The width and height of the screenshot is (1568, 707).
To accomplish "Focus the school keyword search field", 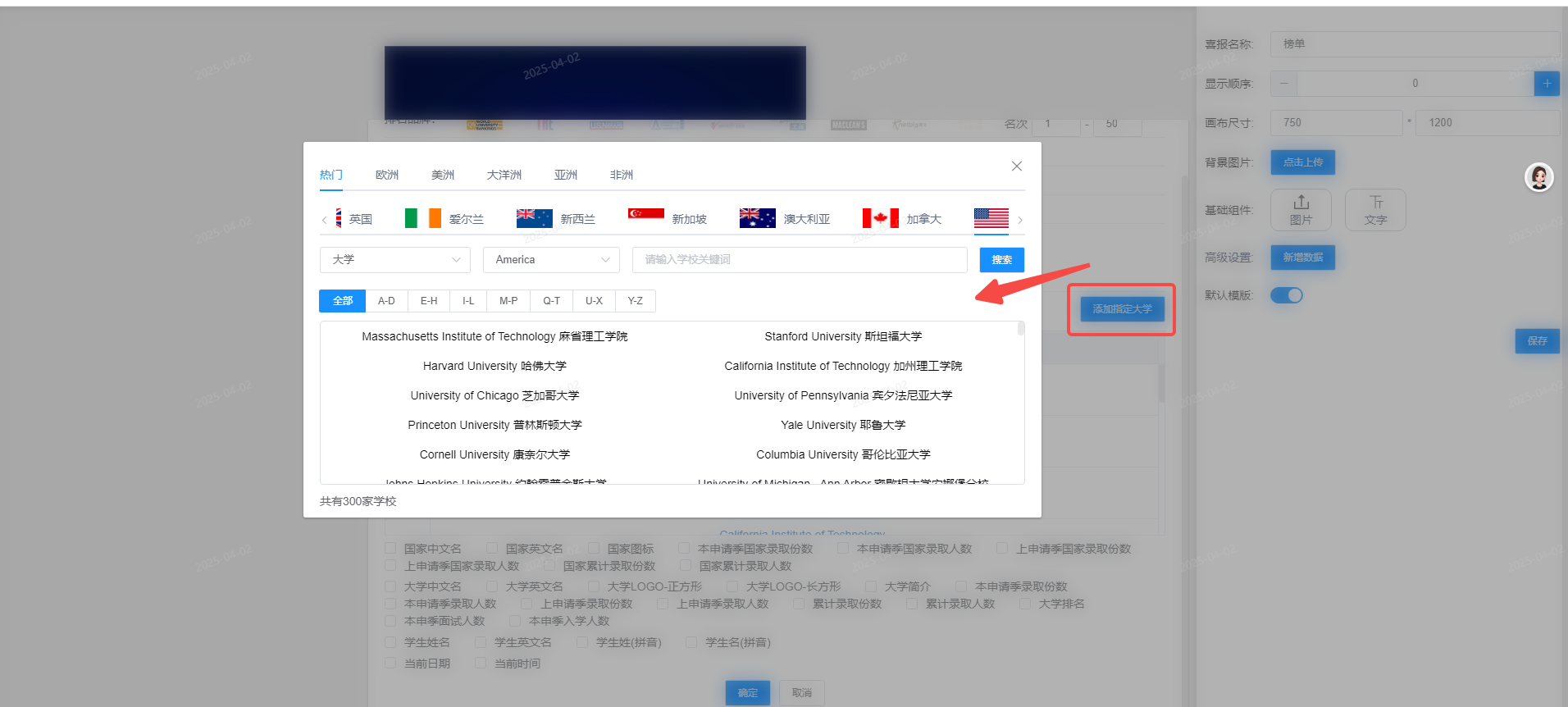I will pyautogui.click(x=800, y=259).
